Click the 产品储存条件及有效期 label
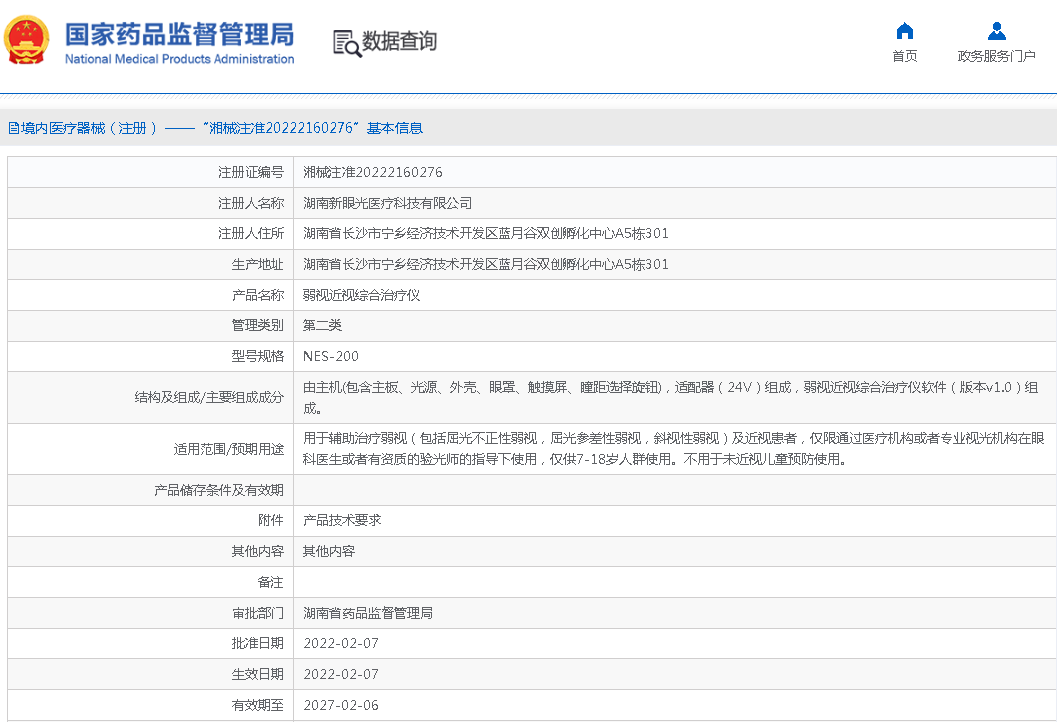1057x722 pixels. point(218,490)
